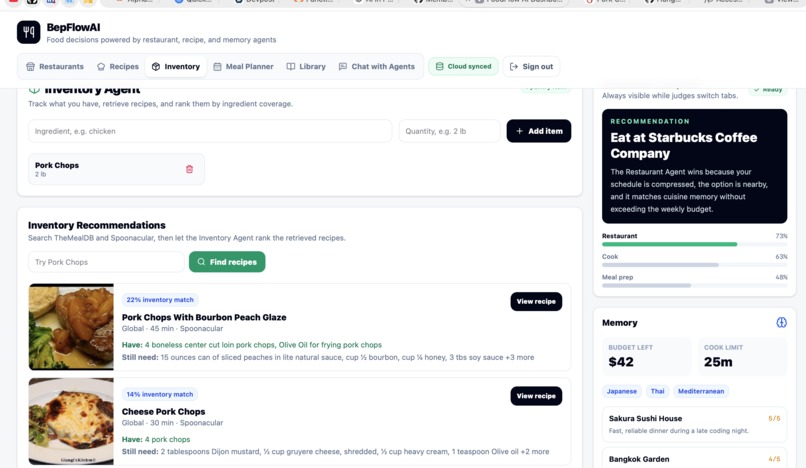Open the Cheese Pork Chops recipe thumbnail
The width and height of the screenshot is (806, 468).
[71, 421]
